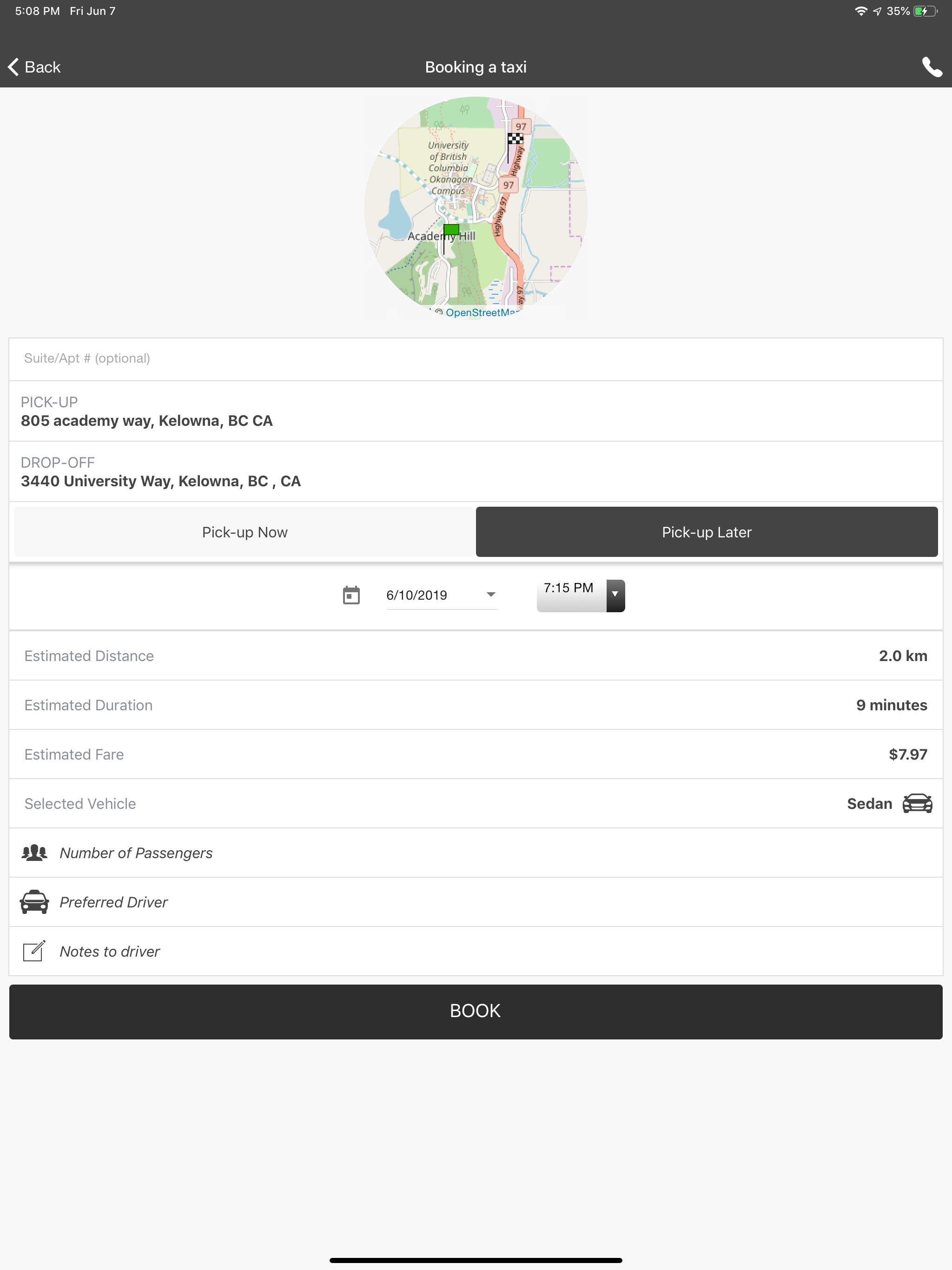Edit the PICK-UP address row
Image resolution: width=952 pixels, height=1270 pixels.
point(476,411)
